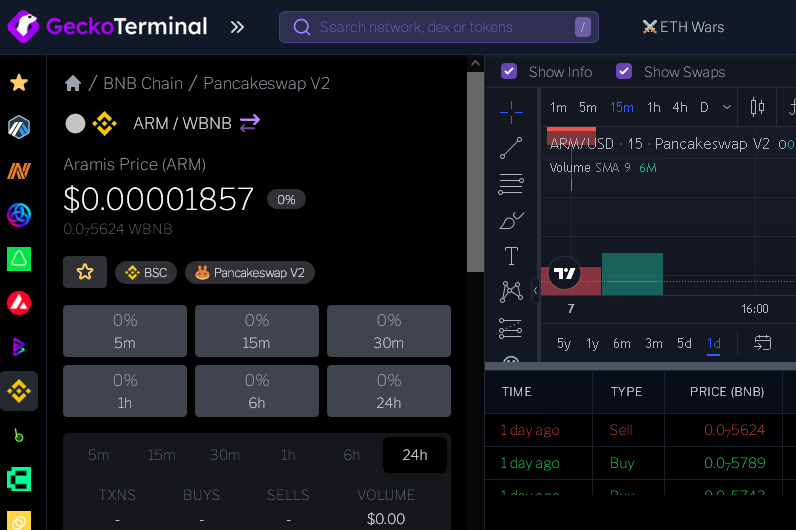Click the 0% 1h price change box
796x530 pixels.
(x=125, y=391)
